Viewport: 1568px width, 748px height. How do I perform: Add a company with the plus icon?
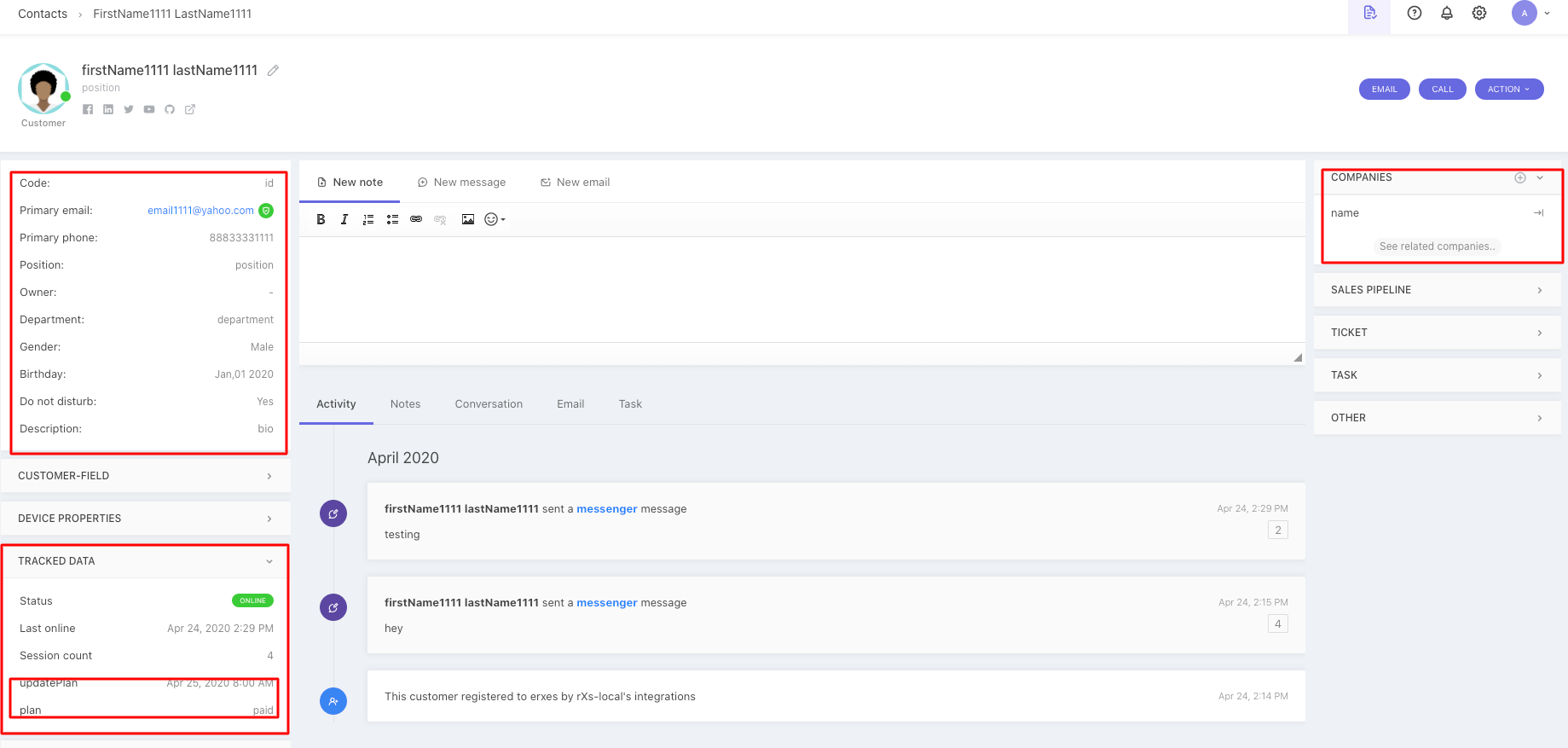[1519, 177]
